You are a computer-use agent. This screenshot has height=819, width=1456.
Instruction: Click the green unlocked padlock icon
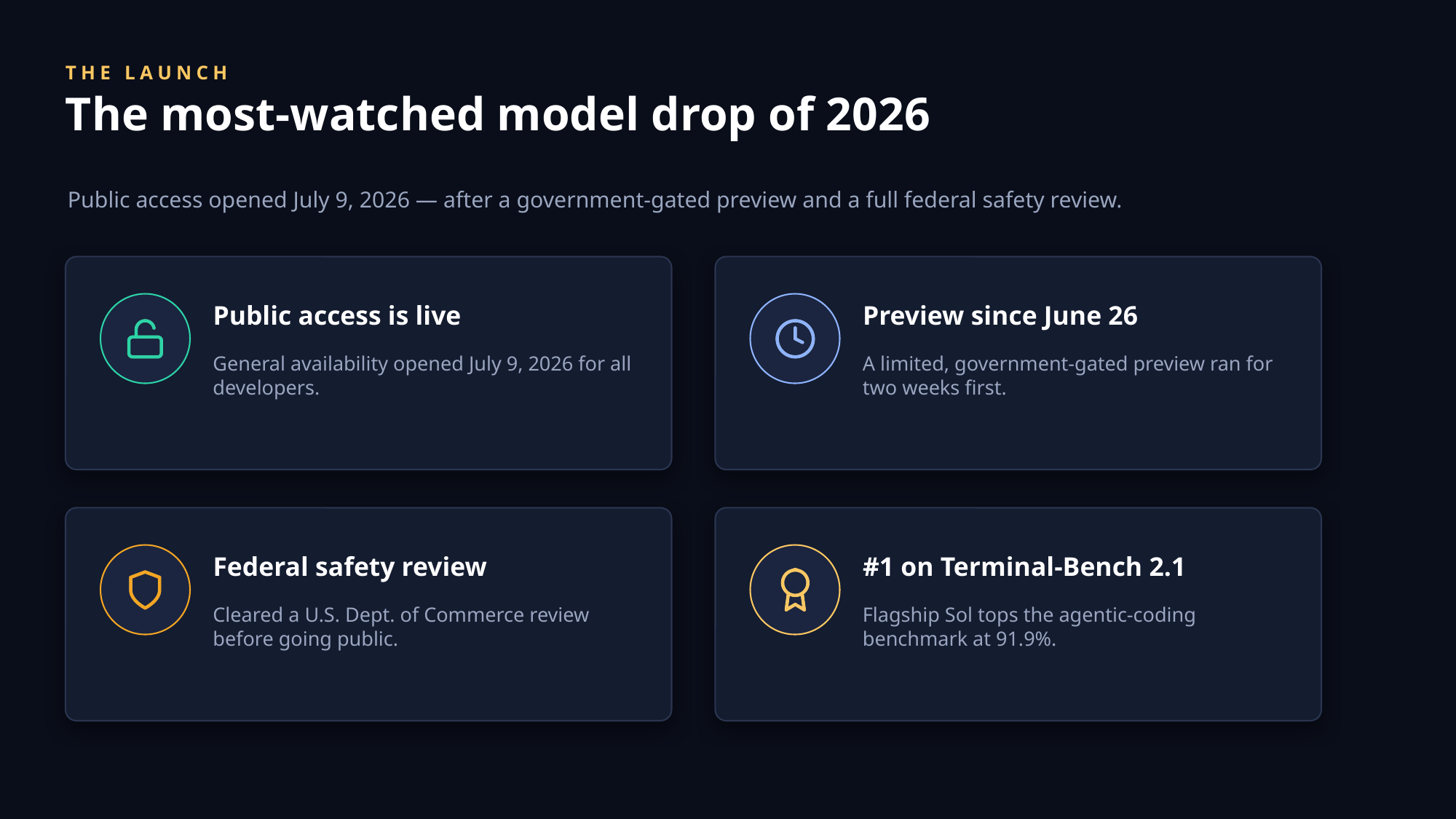145,339
